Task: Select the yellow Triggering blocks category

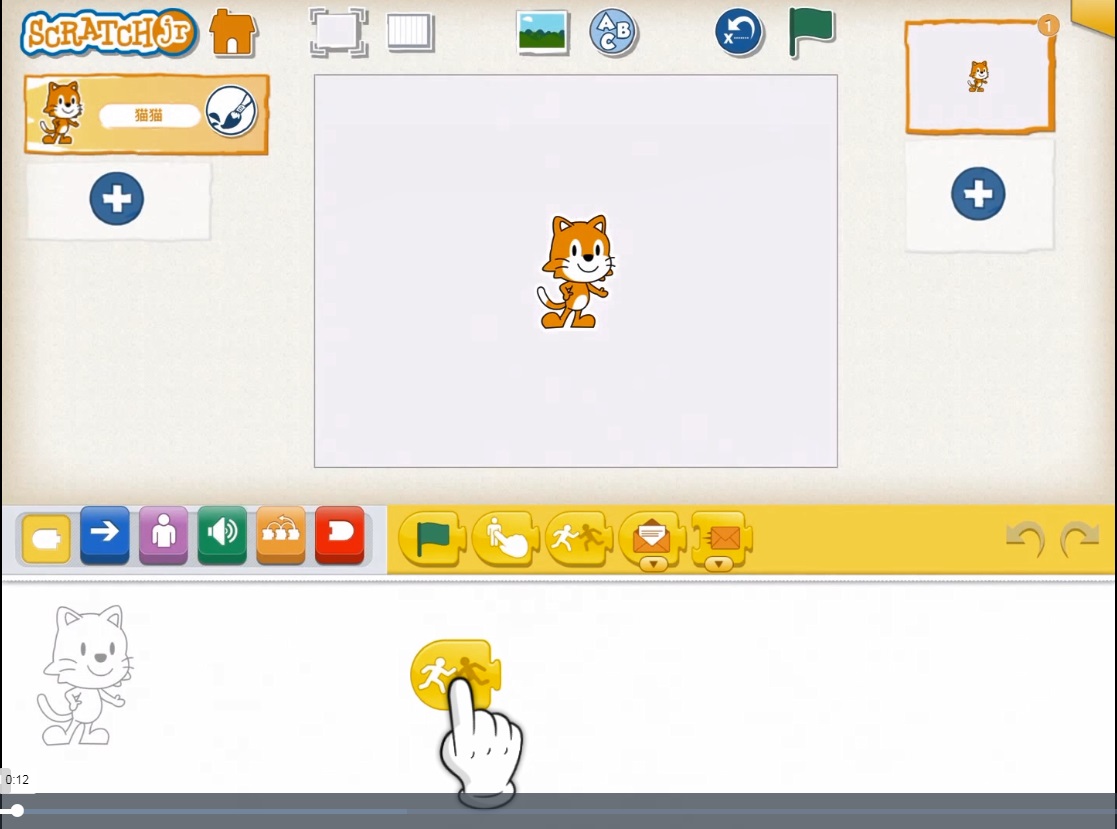Action: tap(46, 538)
